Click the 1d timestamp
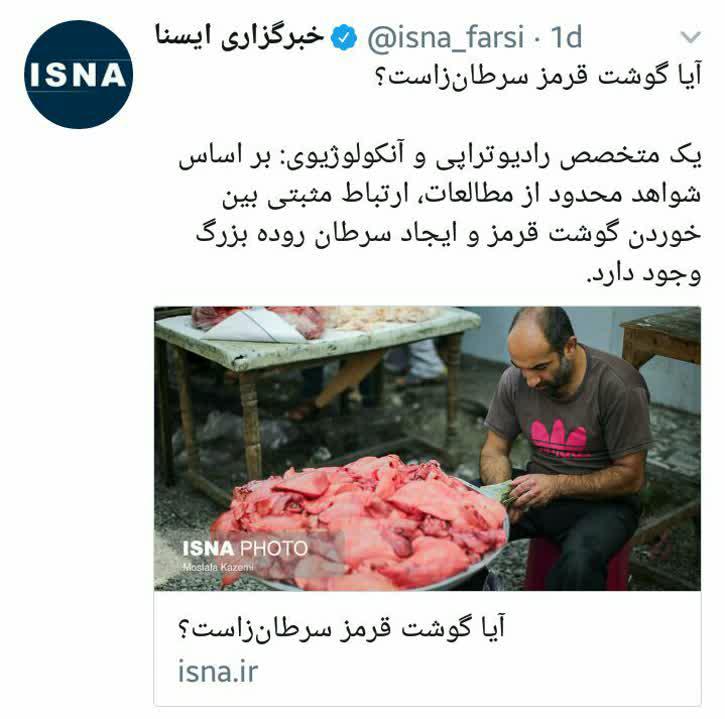 [x=566, y=37]
